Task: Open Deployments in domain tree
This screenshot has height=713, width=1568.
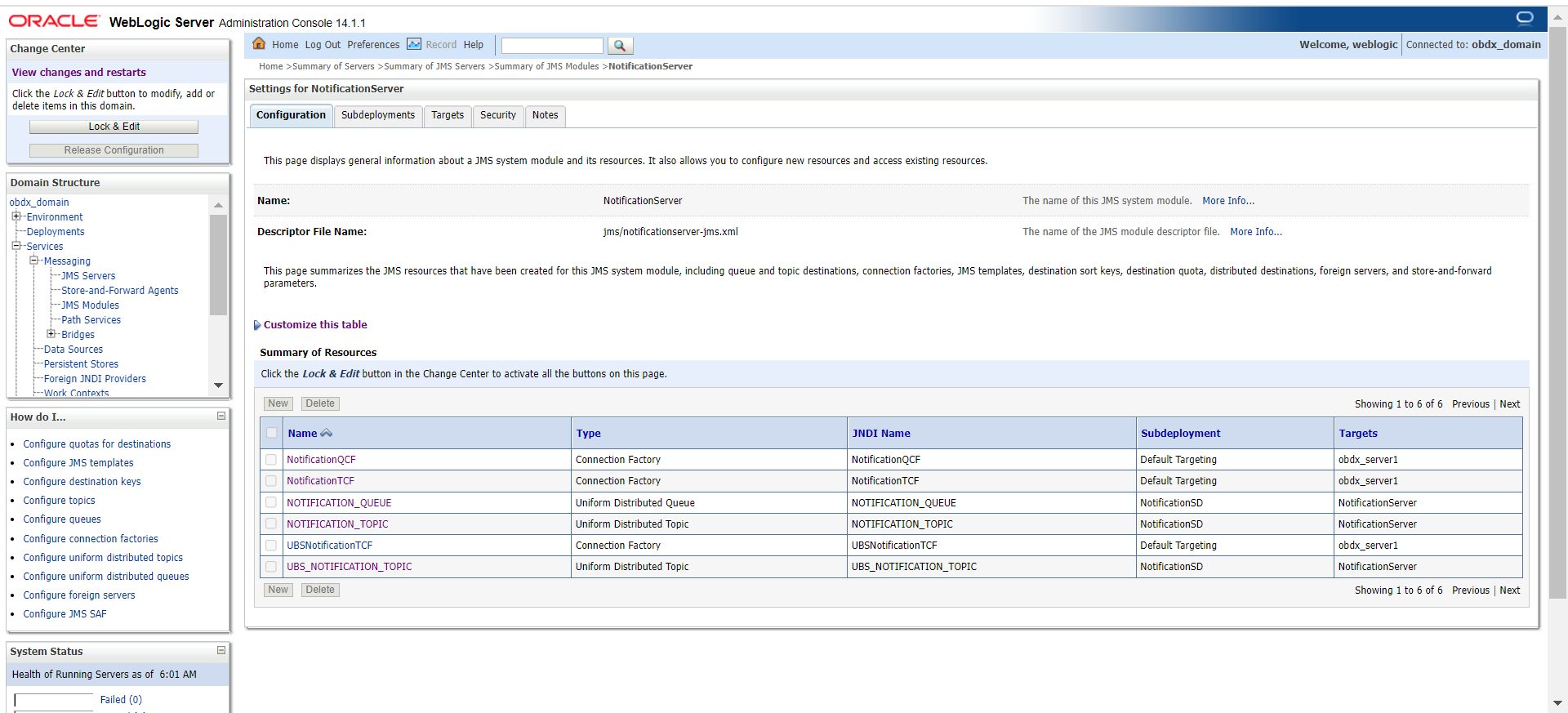Action: (x=56, y=232)
